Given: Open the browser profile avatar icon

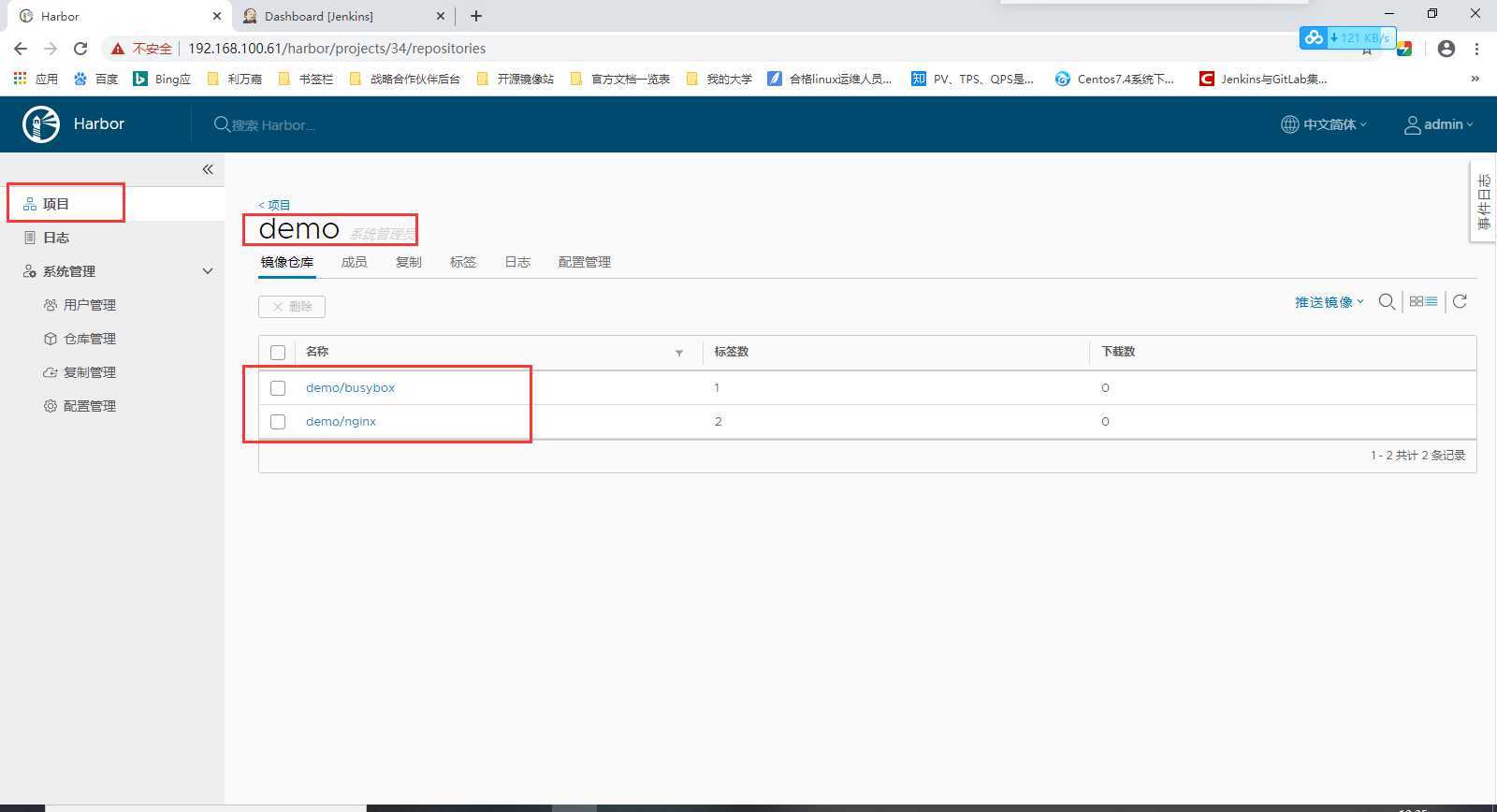Looking at the screenshot, I should click(x=1446, y=49).
